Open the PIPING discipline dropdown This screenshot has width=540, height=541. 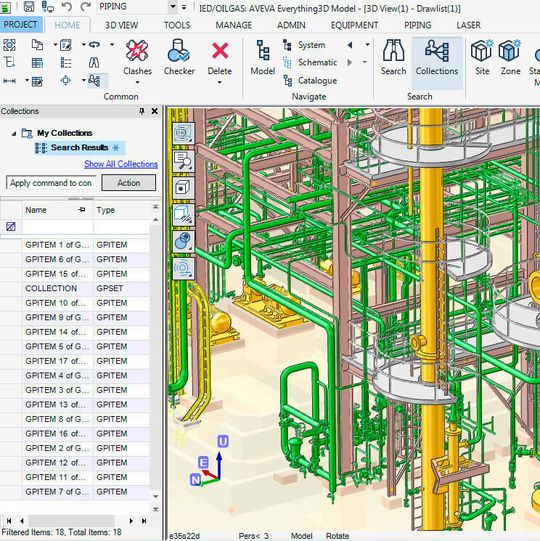point(173,7)
